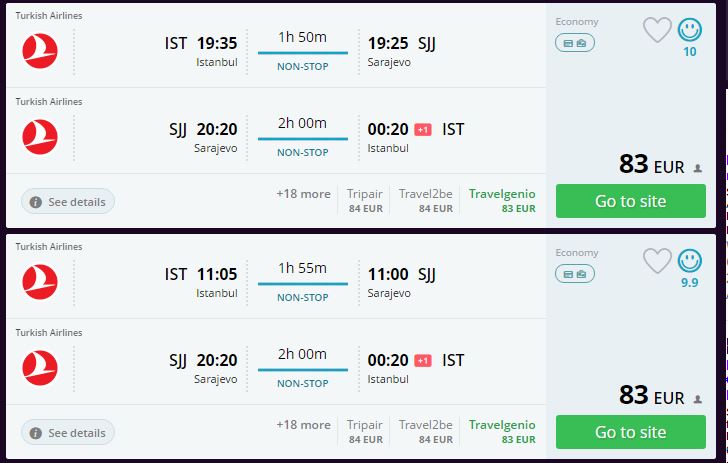Image resolution: width=728 pixels, height=463 pixels.
Task: Favorite the 19:35 Istanbul flight with heart icon
Action: pyautogui.click(x=656, y=30)
